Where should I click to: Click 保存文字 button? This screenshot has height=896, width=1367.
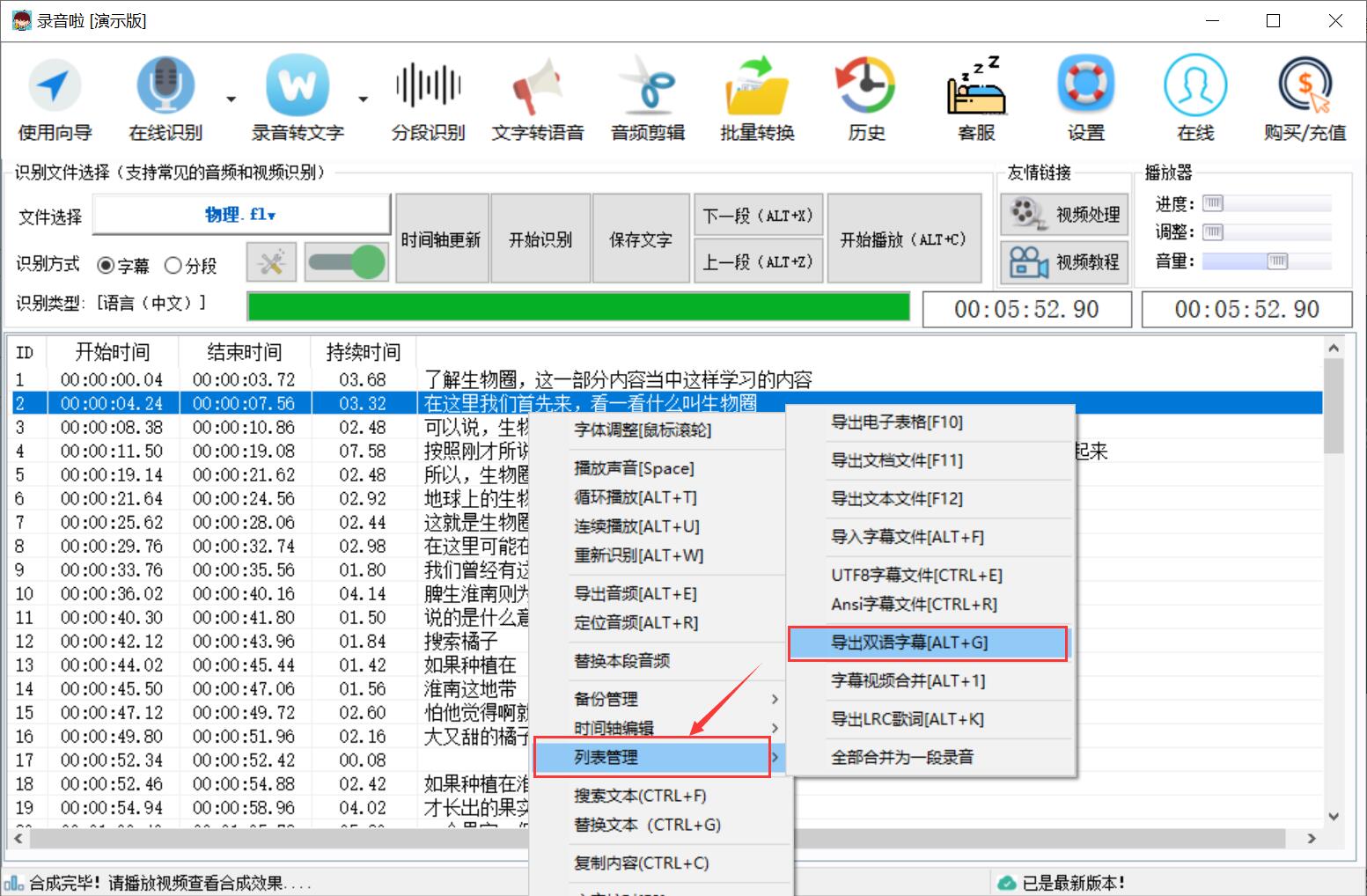(641, 239)
